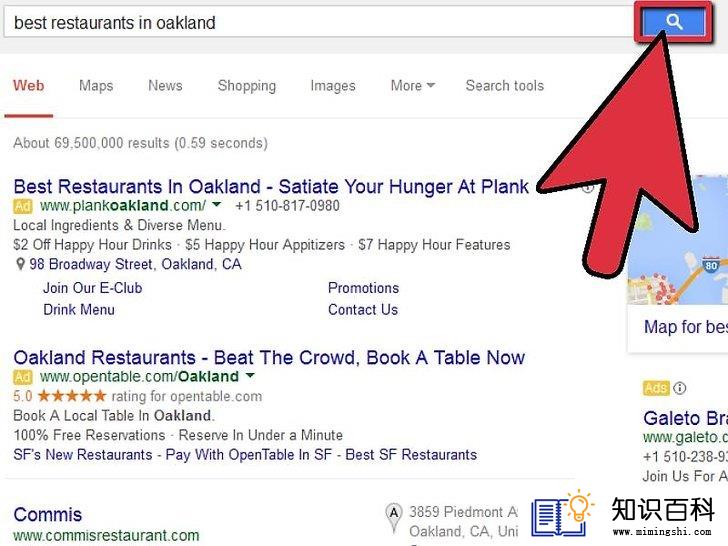The width and height of the screenshot is (728, 546).
Task: Expand the More search category menu
Action: (412, 85)
